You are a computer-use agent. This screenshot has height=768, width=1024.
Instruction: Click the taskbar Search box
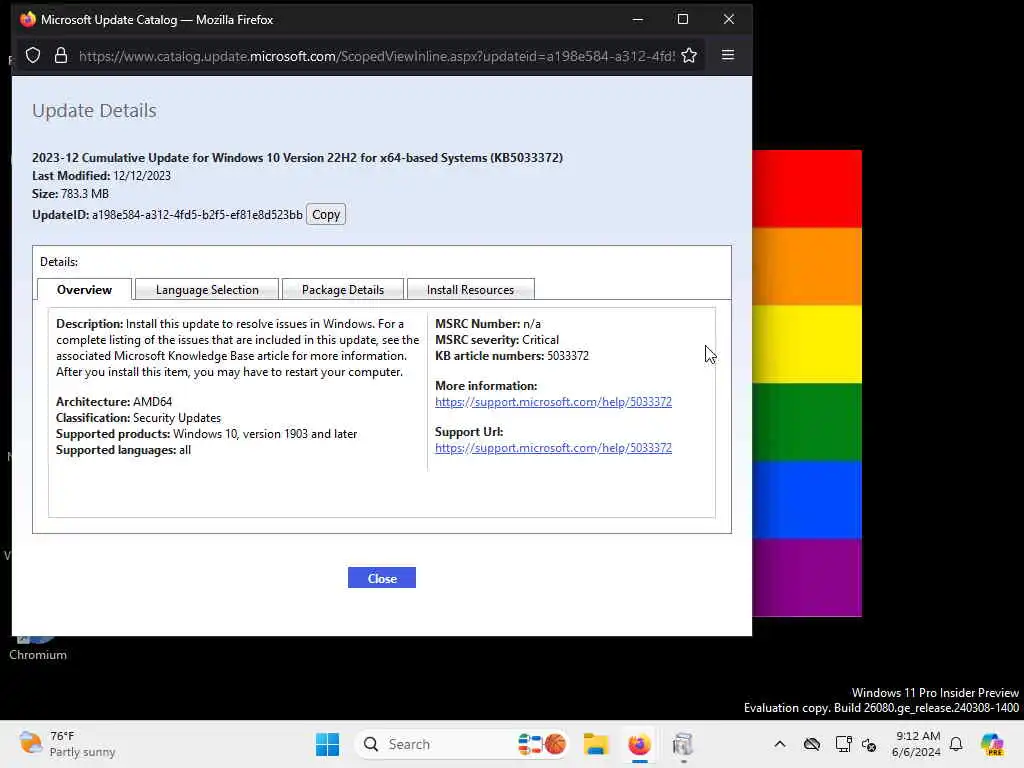tap(462, 744)
